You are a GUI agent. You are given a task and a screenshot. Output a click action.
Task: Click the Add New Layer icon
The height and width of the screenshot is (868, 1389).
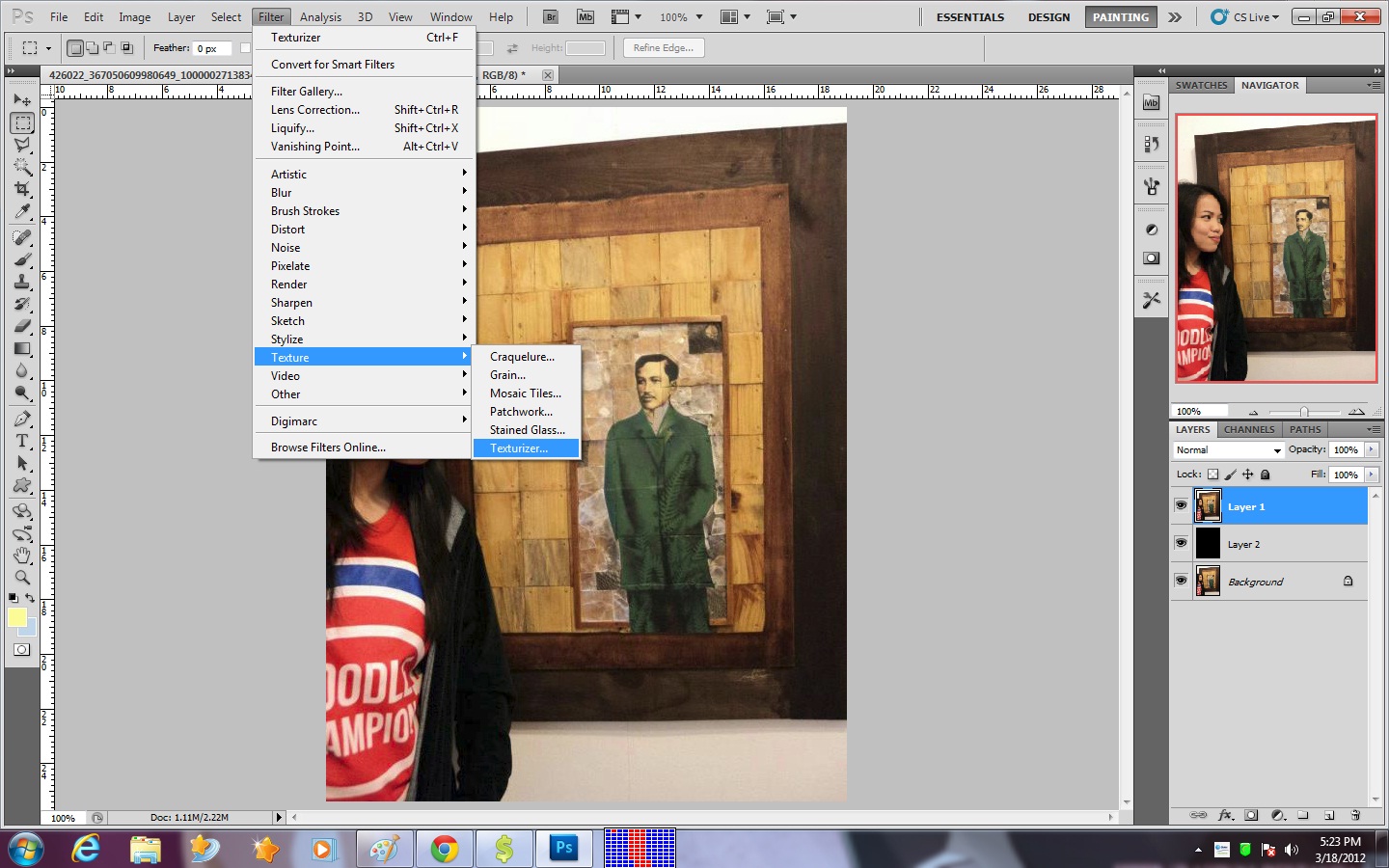point(1329,817)
